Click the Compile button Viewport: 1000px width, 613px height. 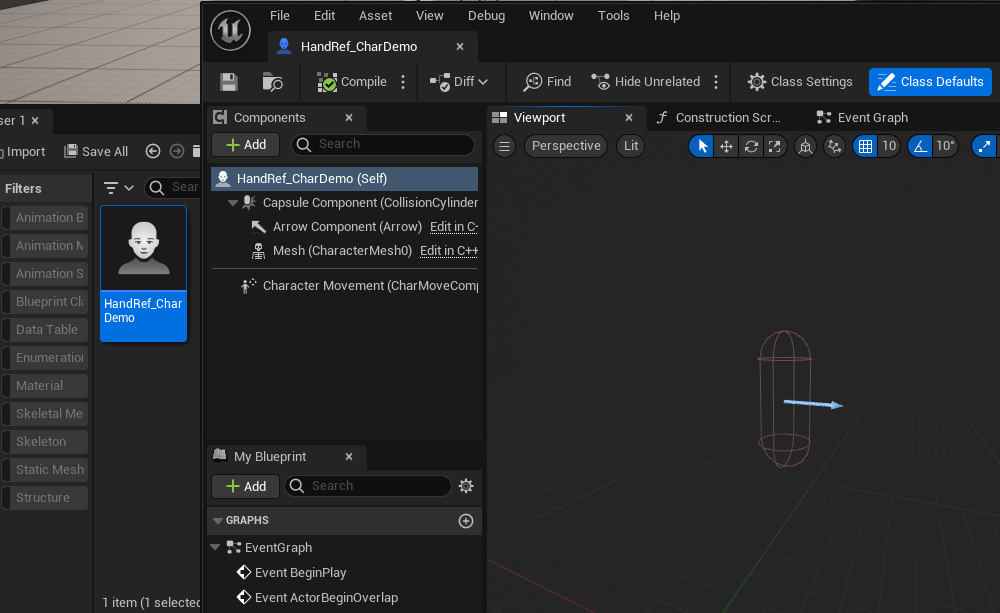pos(352,82)
